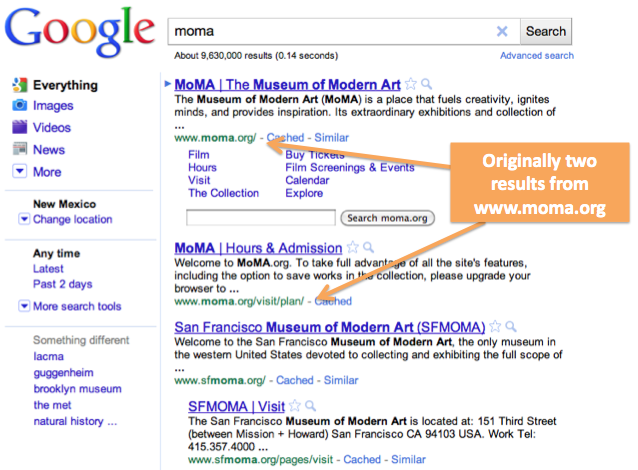
Task: Select Everything in the sidebar
Action: click(x=66, y=85)
